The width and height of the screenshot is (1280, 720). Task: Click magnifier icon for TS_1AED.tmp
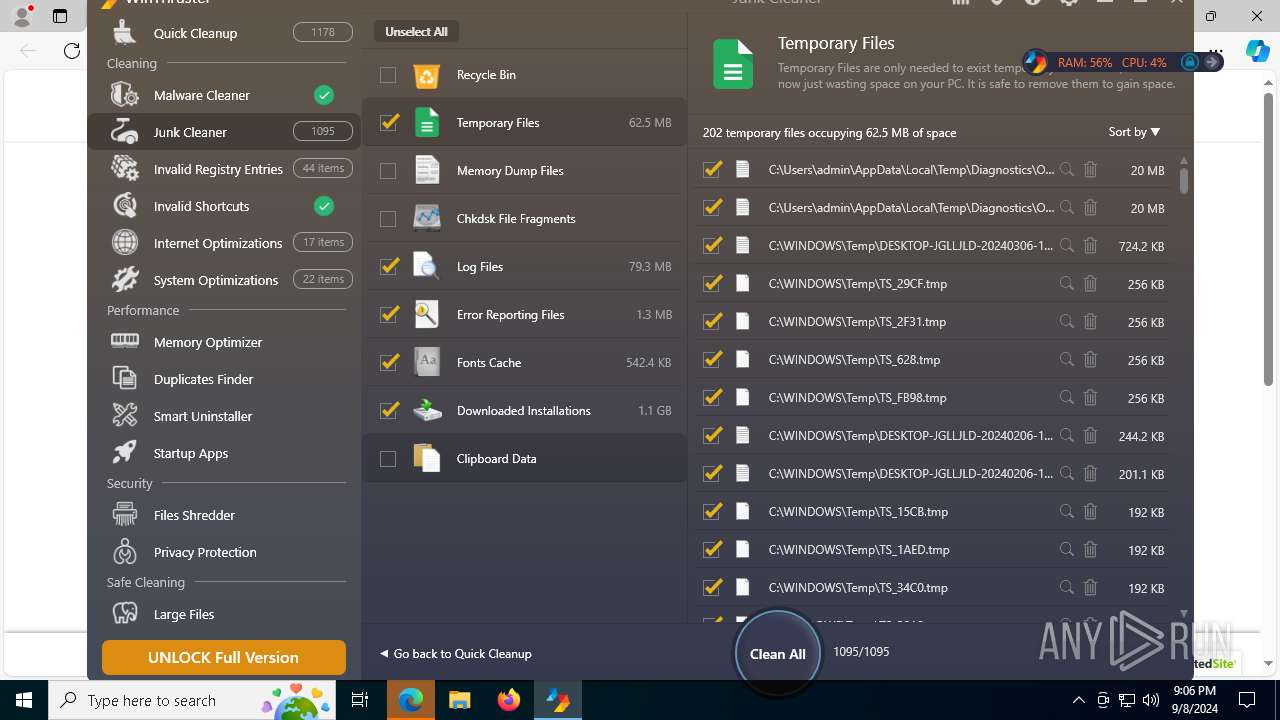point(1067,549)
